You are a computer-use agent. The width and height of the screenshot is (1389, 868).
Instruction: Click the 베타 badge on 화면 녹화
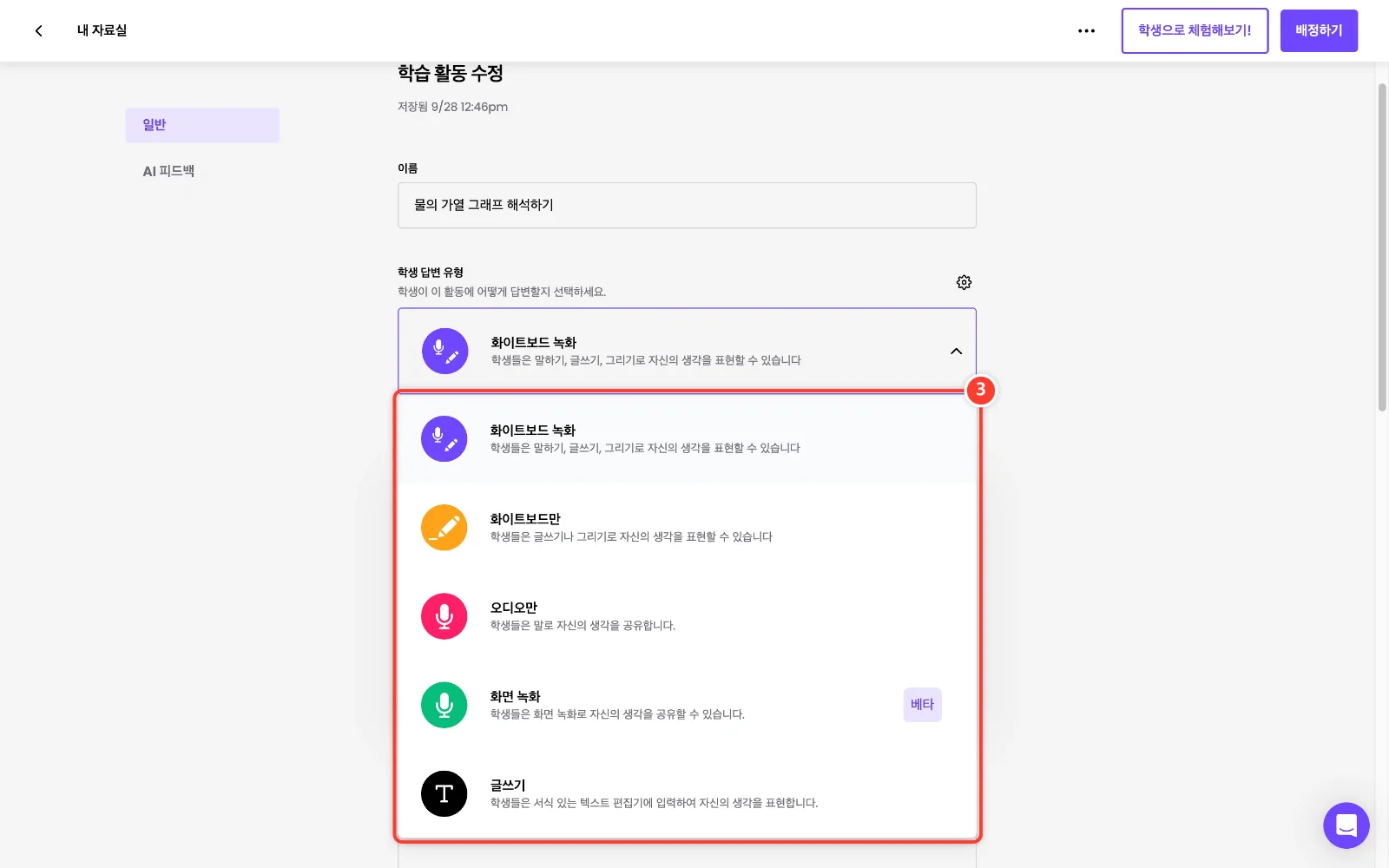[x=922, y=705]
